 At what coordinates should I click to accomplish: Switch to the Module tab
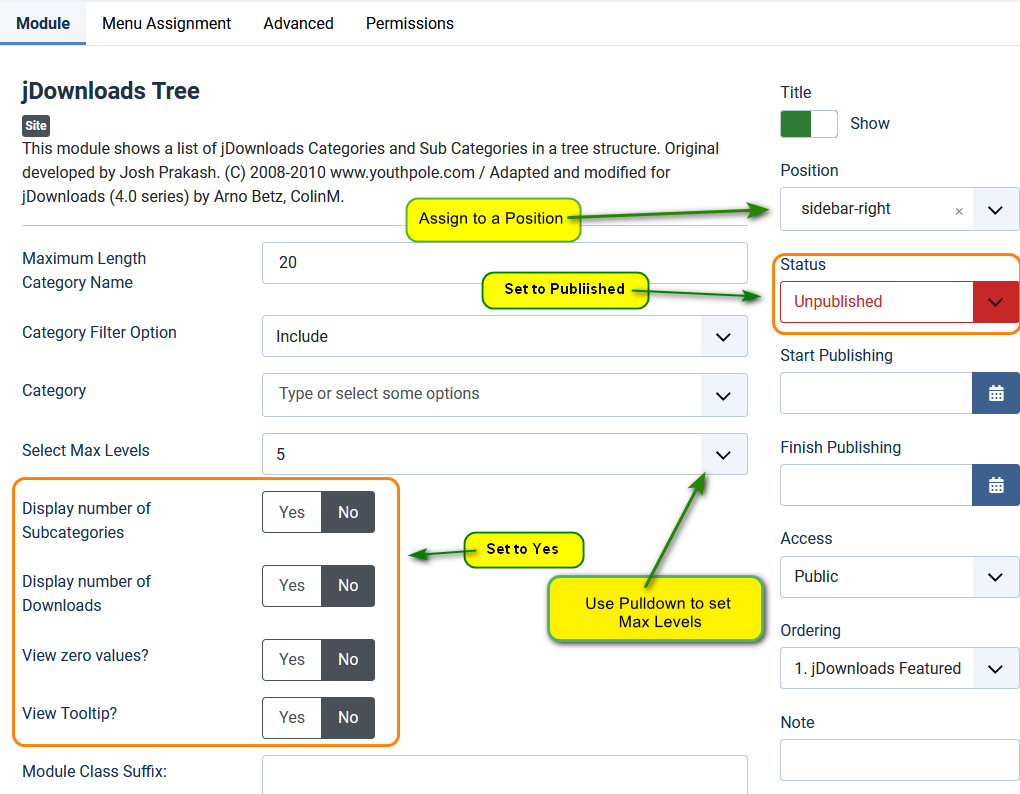pos(43,23)
